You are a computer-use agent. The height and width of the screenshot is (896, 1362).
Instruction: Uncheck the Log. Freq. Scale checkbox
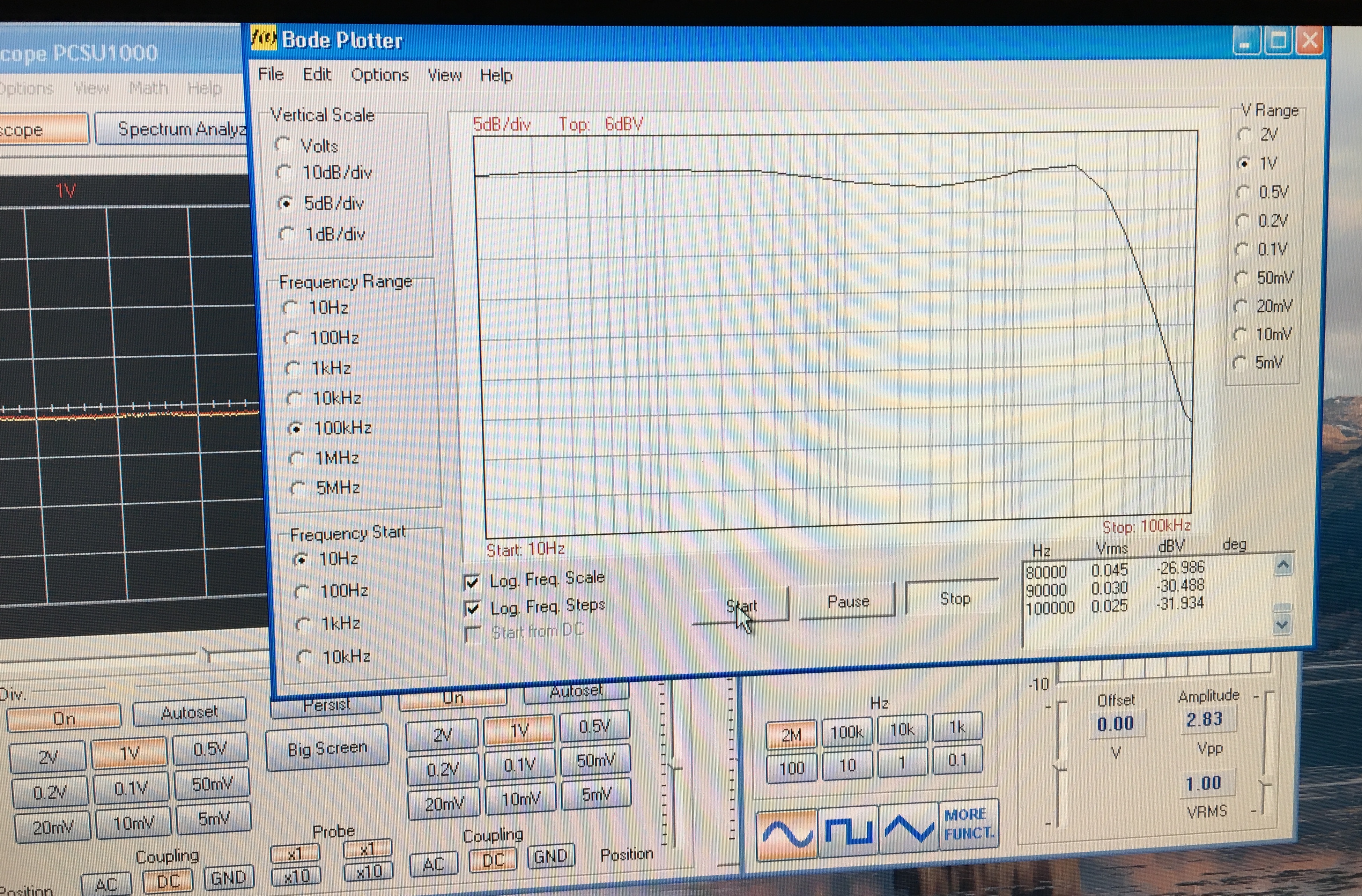click(x=472, y=583)
